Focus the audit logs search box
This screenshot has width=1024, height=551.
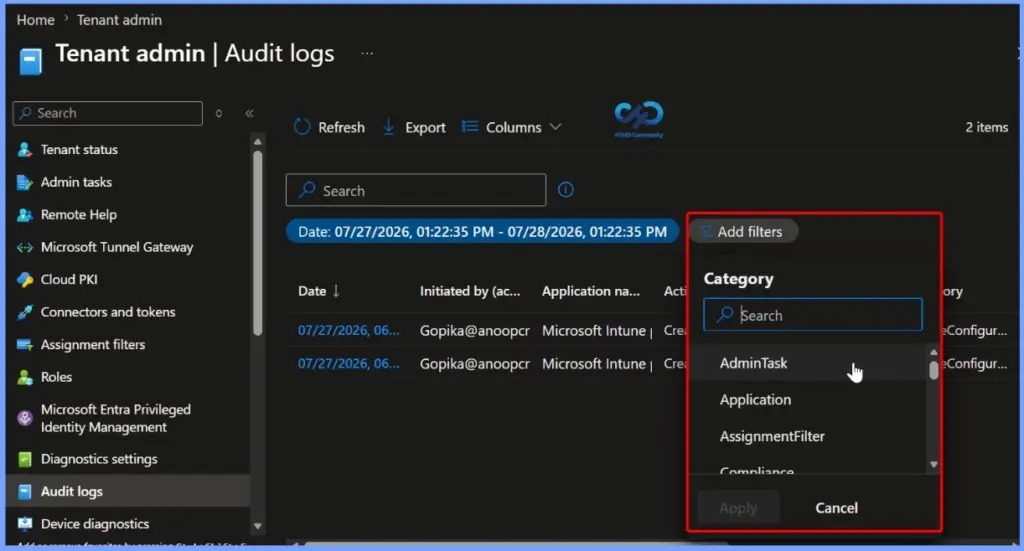click(416, 190)
